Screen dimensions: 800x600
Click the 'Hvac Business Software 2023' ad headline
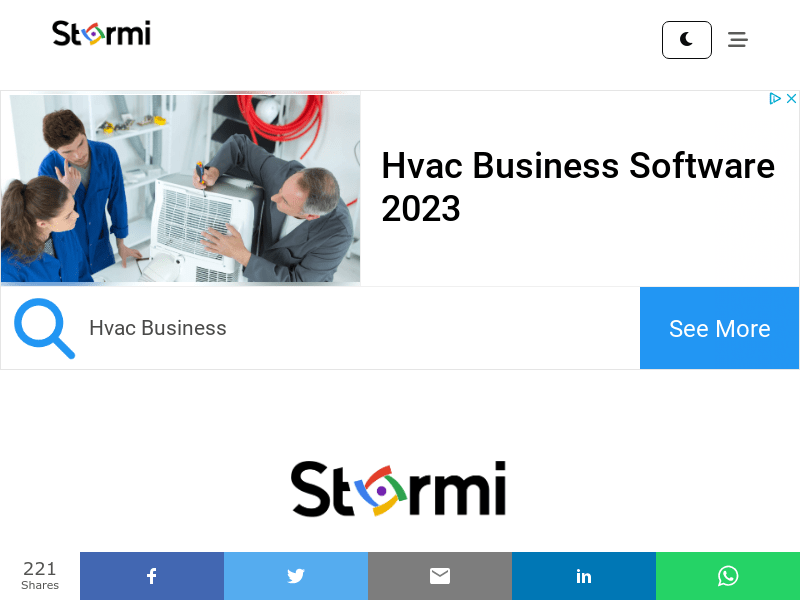click(578, 187)
